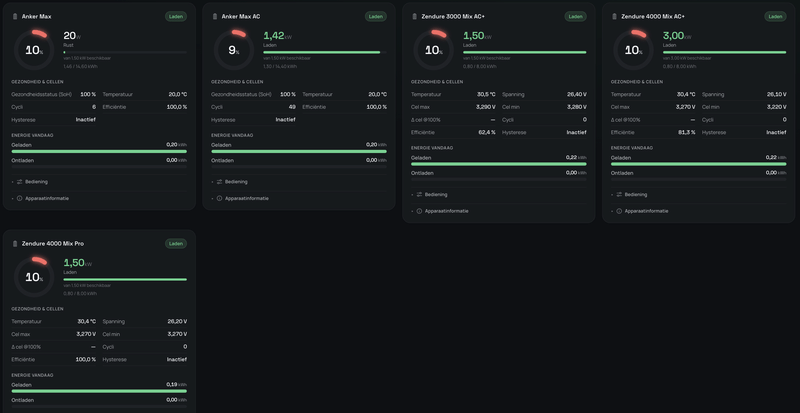Viewport: 800px width, 413px height.
Task: Click Hysterese Inactief in Anker Max AC card
Action: coord(253,119)
